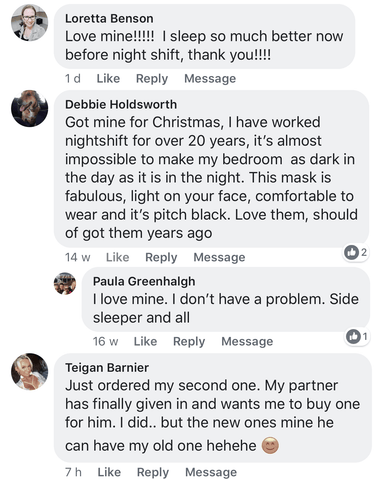Open the Paula Greenhalgh name link

coord(144,281)
